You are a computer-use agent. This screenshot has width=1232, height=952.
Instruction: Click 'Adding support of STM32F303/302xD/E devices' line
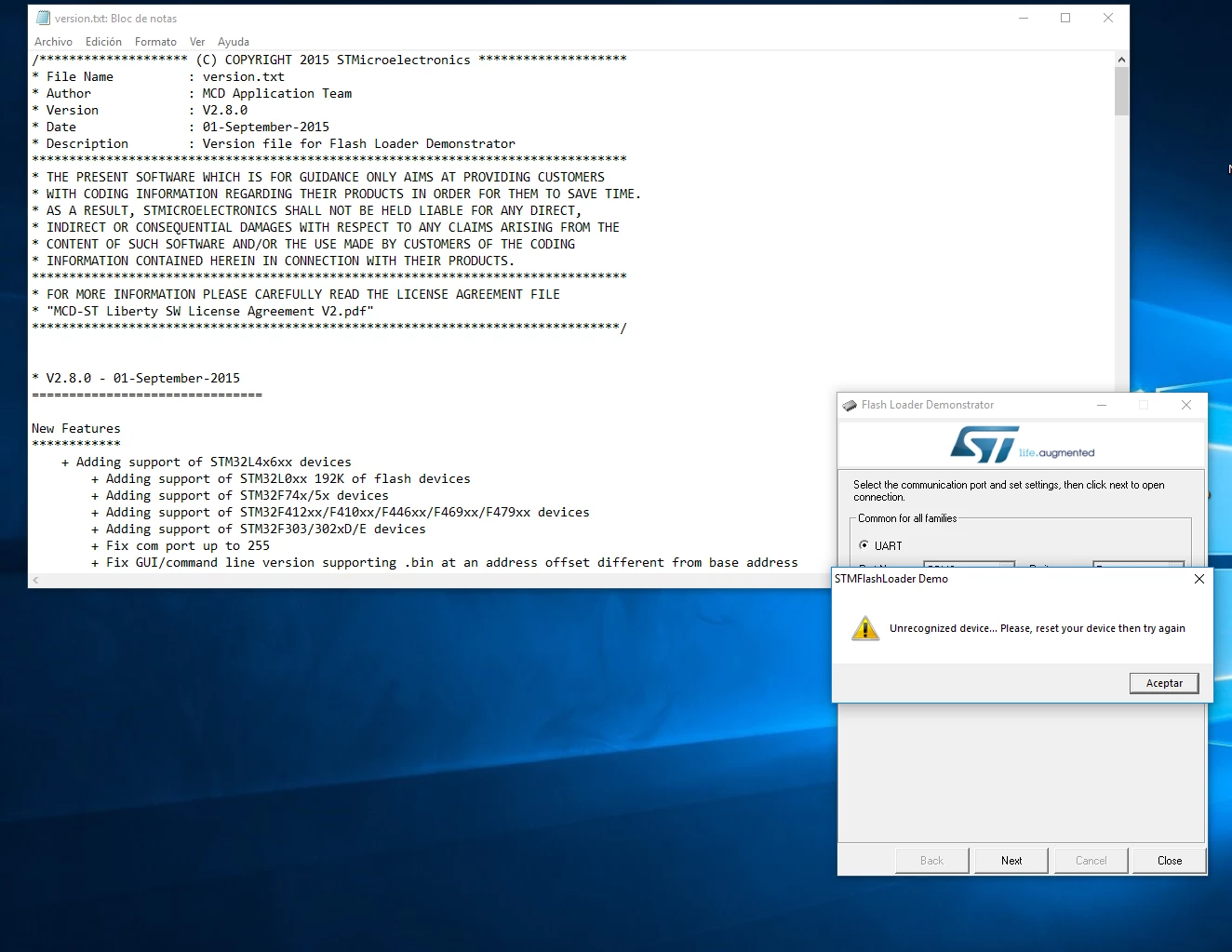(x=259, y=529)
